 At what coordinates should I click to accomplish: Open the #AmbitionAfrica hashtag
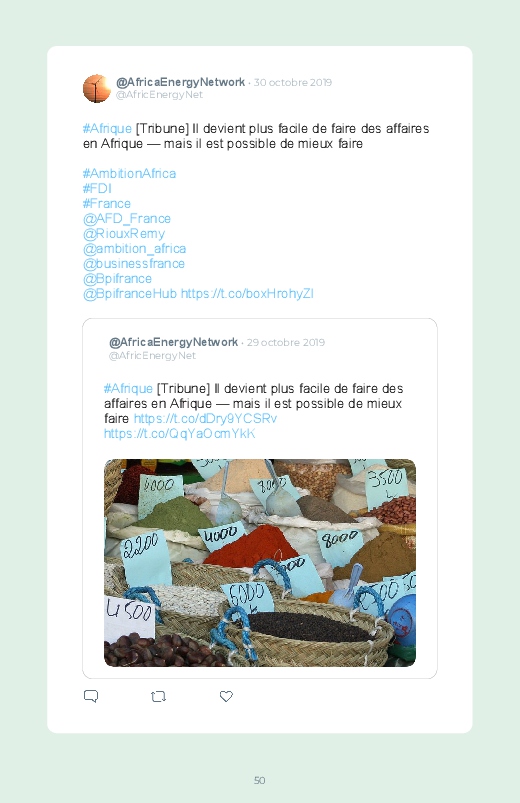(129, 174)
